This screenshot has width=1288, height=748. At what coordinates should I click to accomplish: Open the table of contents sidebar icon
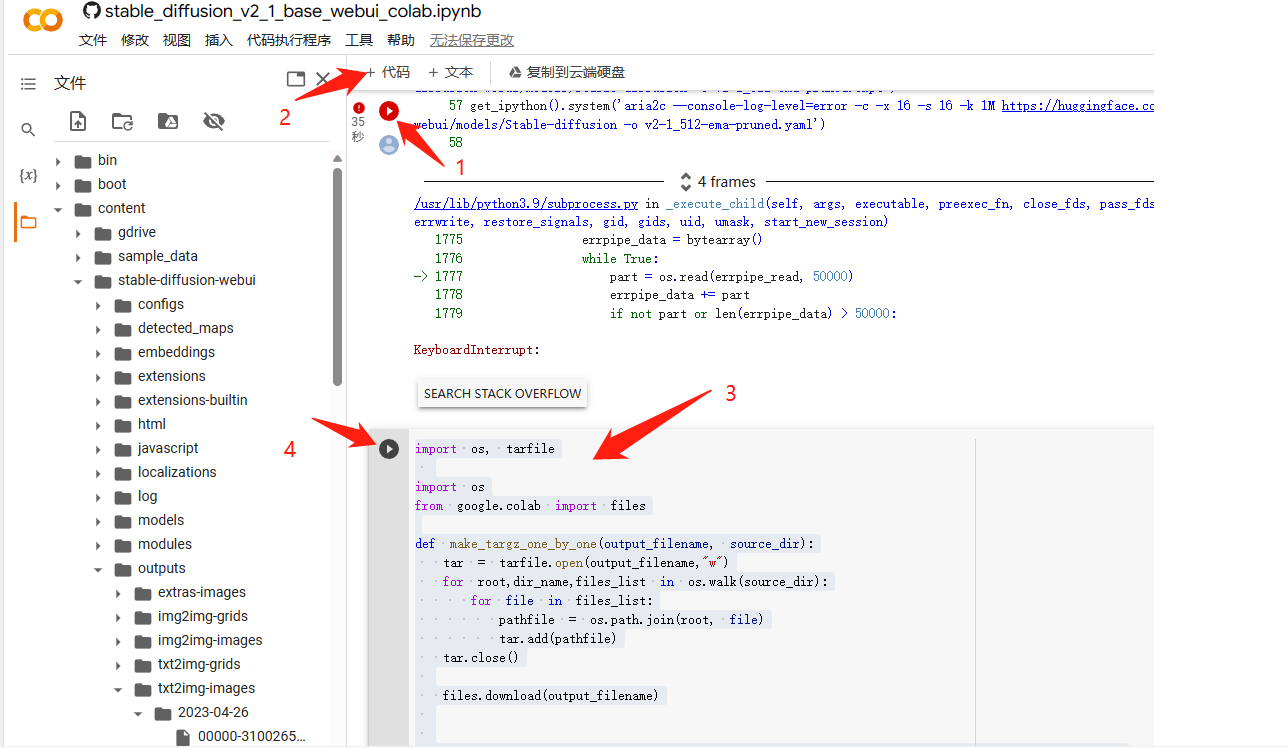28,84
